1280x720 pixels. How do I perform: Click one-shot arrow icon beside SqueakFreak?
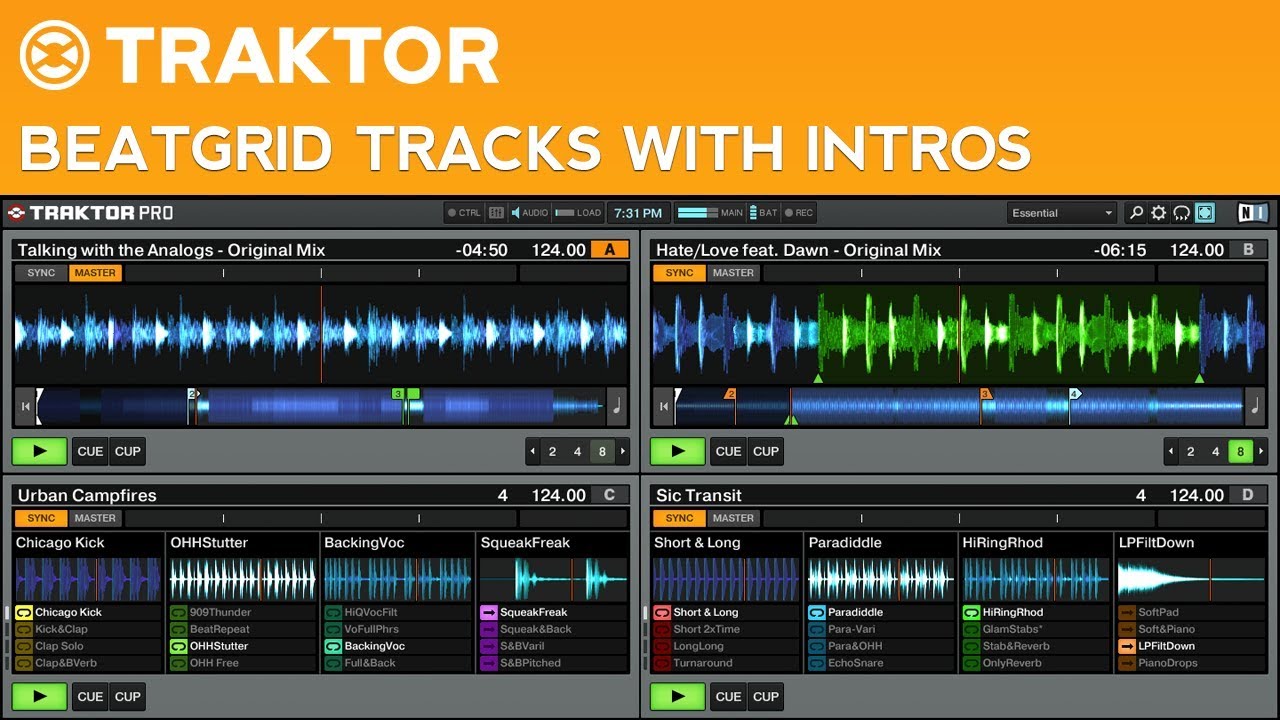point(489,612)
